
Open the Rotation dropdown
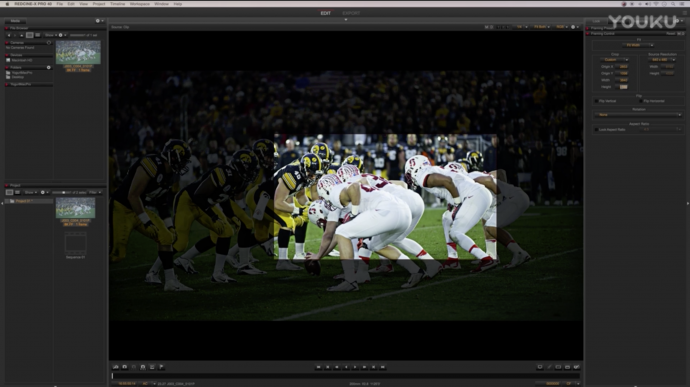(x=638, y=115)
